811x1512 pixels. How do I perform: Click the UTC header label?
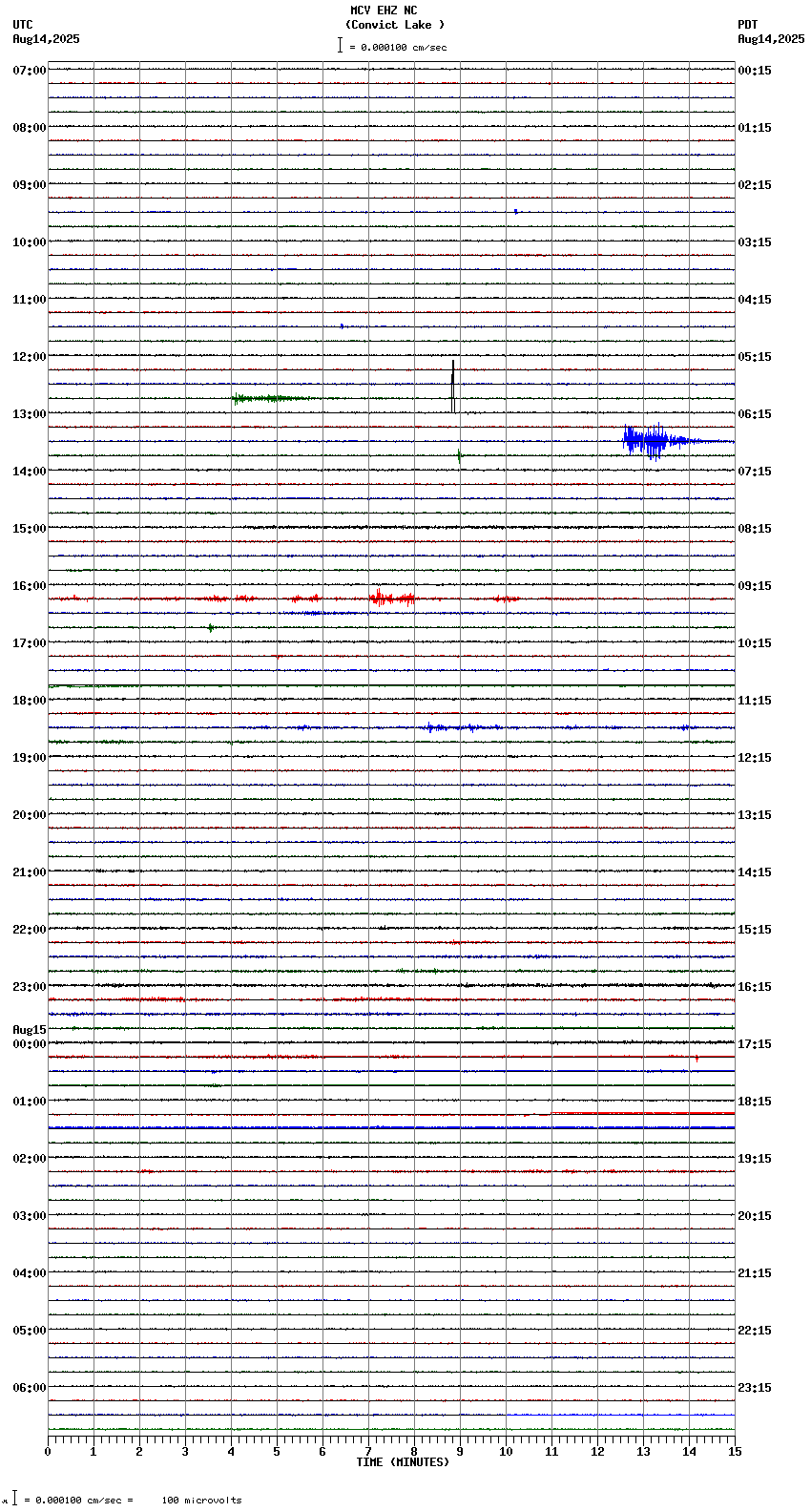tap(23, 25)
